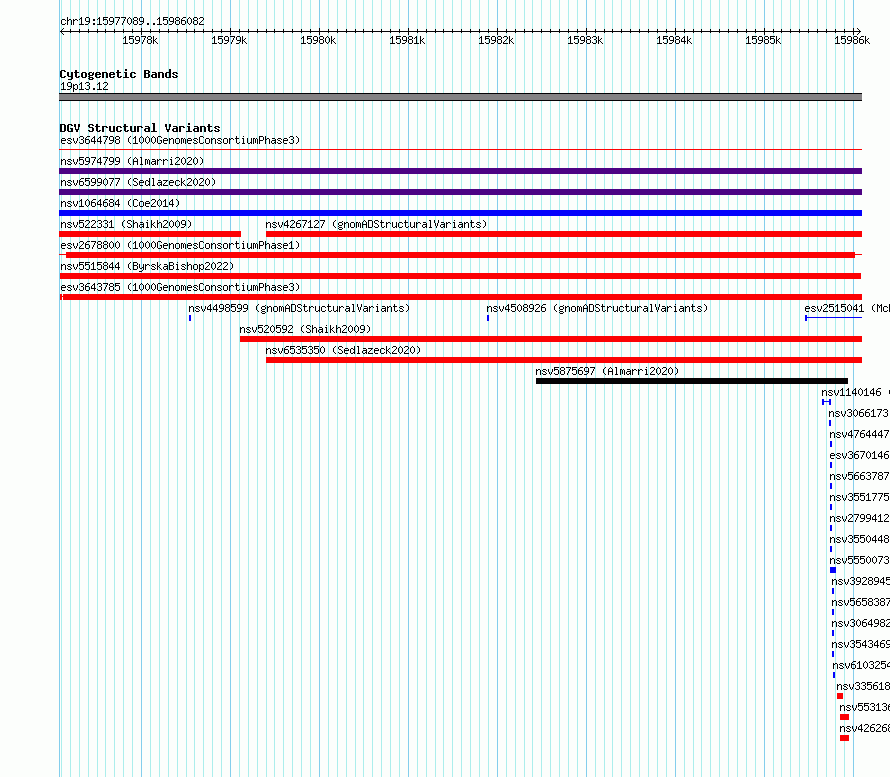The width and height of the screenshot is (890, 777).
Task: Click the esv3644798 (1000GenomesConsortiumPhase3) label
Action: [x=180, y=140]
